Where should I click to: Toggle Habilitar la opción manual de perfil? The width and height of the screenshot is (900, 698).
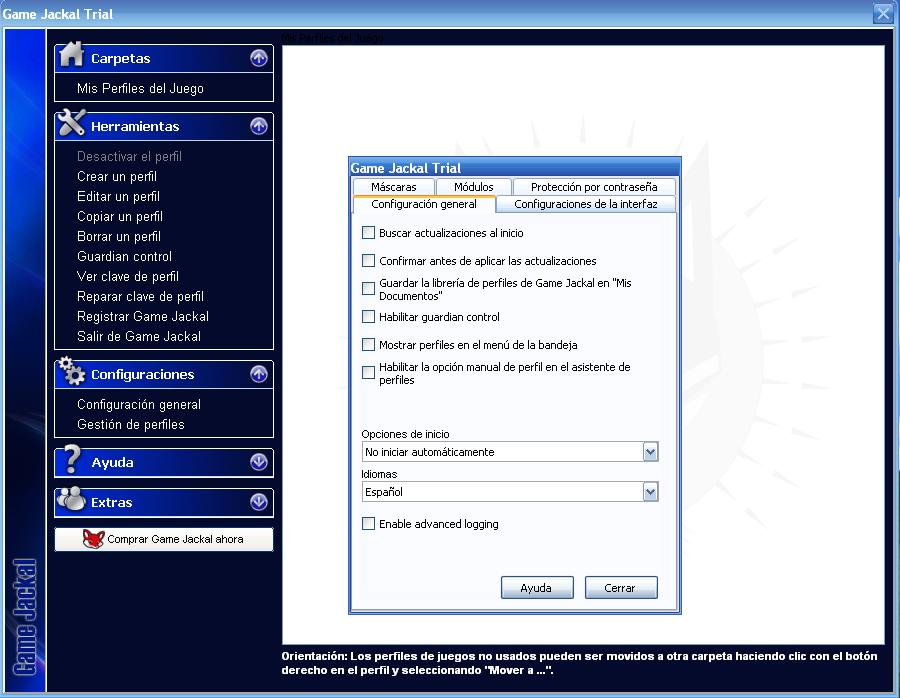[368, 373]
